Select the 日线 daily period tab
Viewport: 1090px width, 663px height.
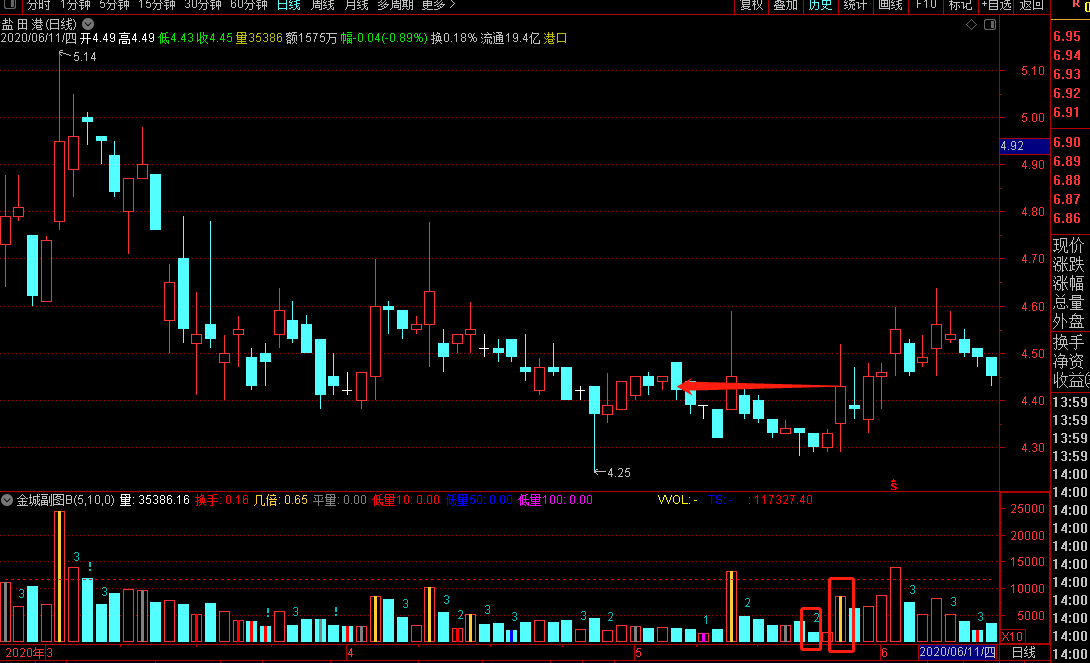click(288, 5)
